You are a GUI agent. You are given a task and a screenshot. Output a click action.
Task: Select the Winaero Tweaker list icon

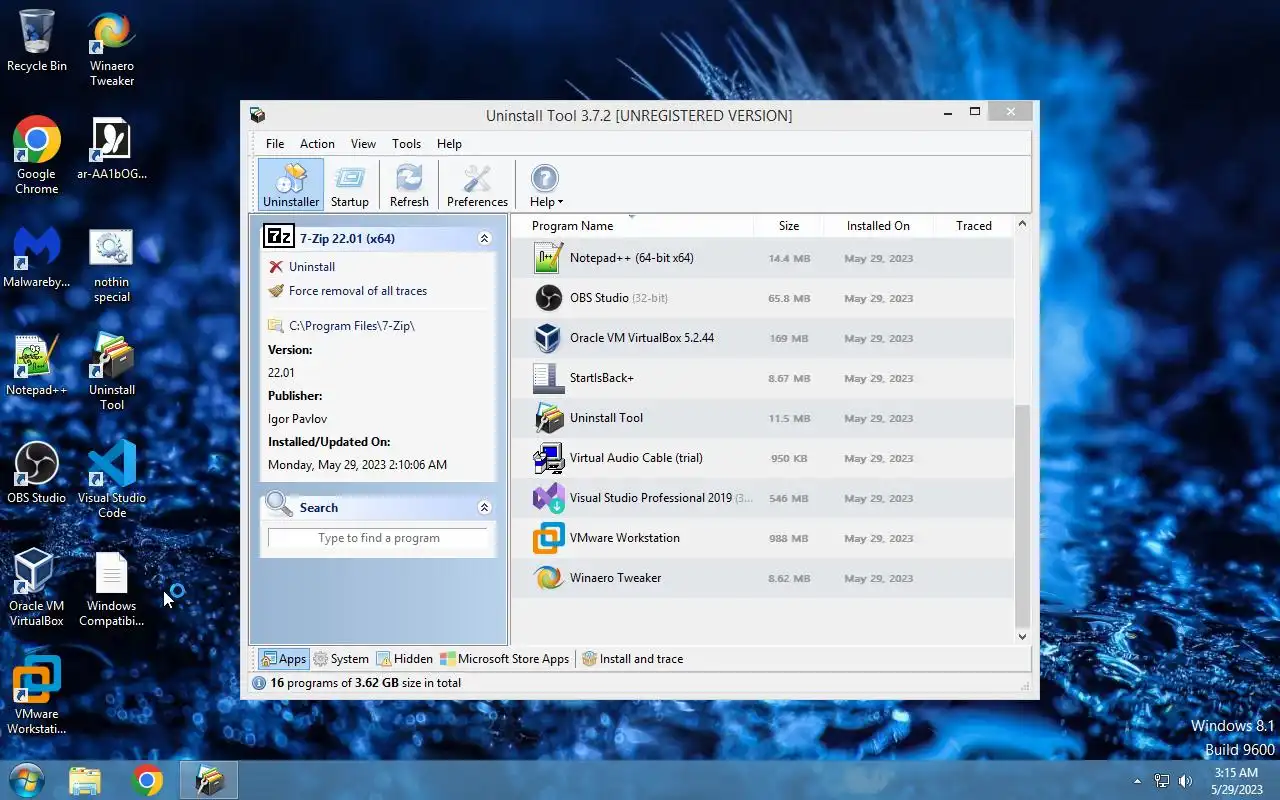[x=548, y=578]
